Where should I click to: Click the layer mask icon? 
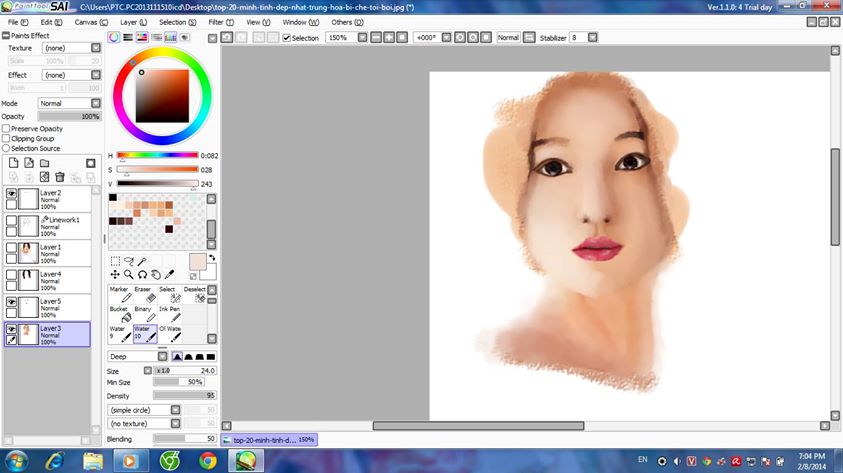coord(91,163)
